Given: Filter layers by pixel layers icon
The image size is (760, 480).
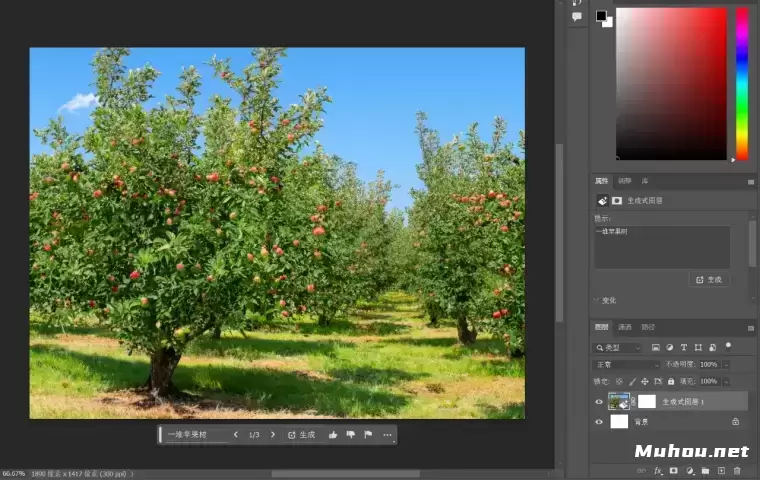Looking at the screenshot, I should tap(656, 348).
